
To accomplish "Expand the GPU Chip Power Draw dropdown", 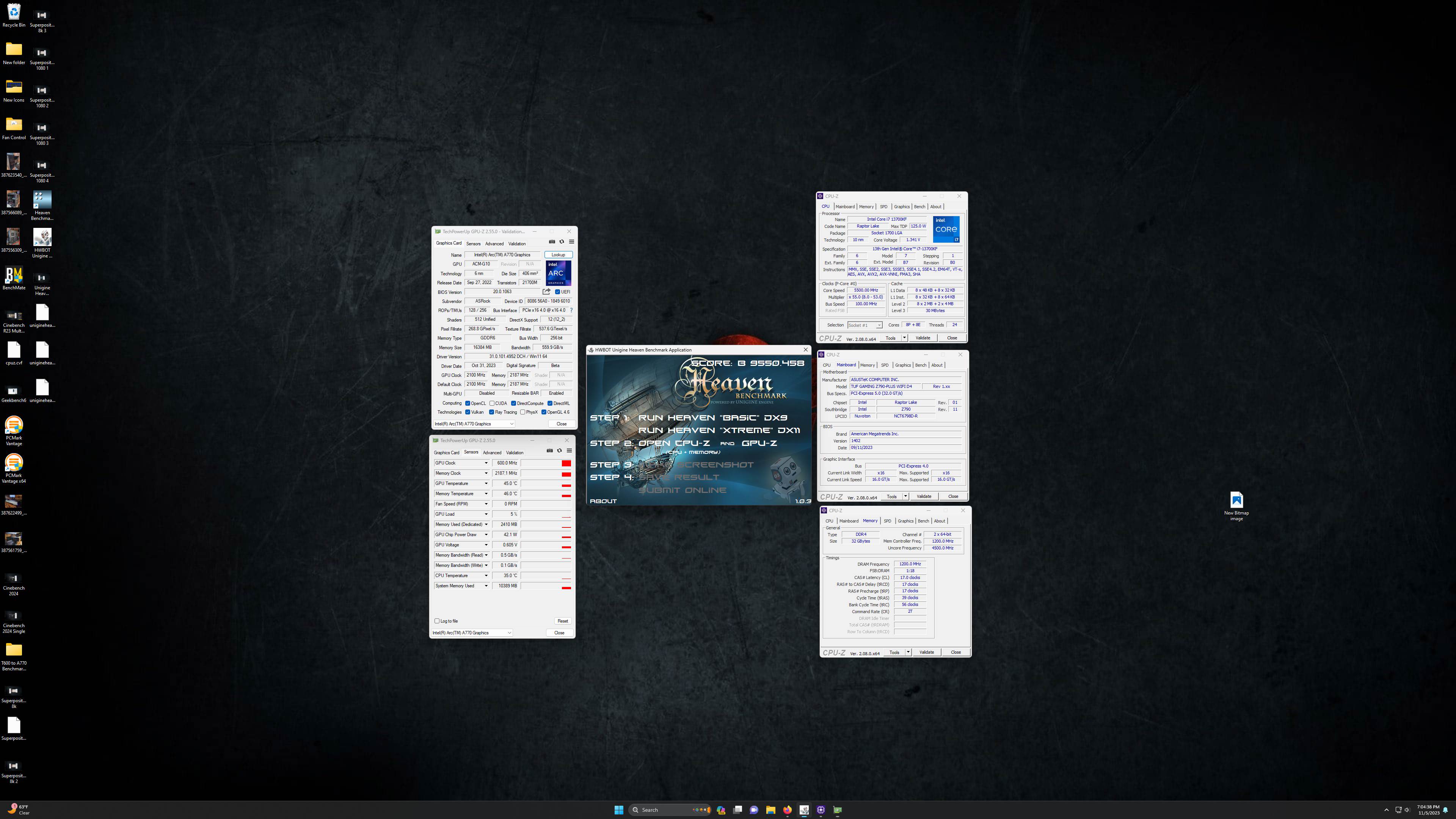I will (485, 535).
